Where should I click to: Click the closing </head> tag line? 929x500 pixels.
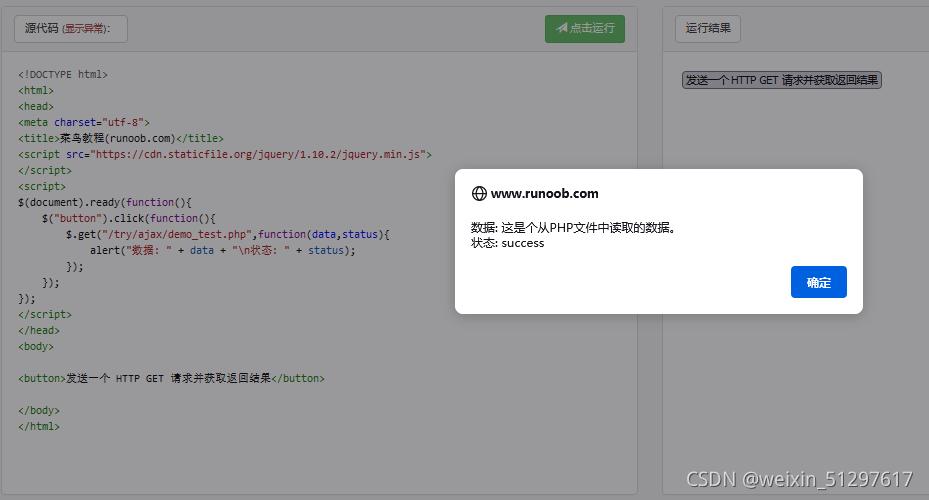click(39, 330)
